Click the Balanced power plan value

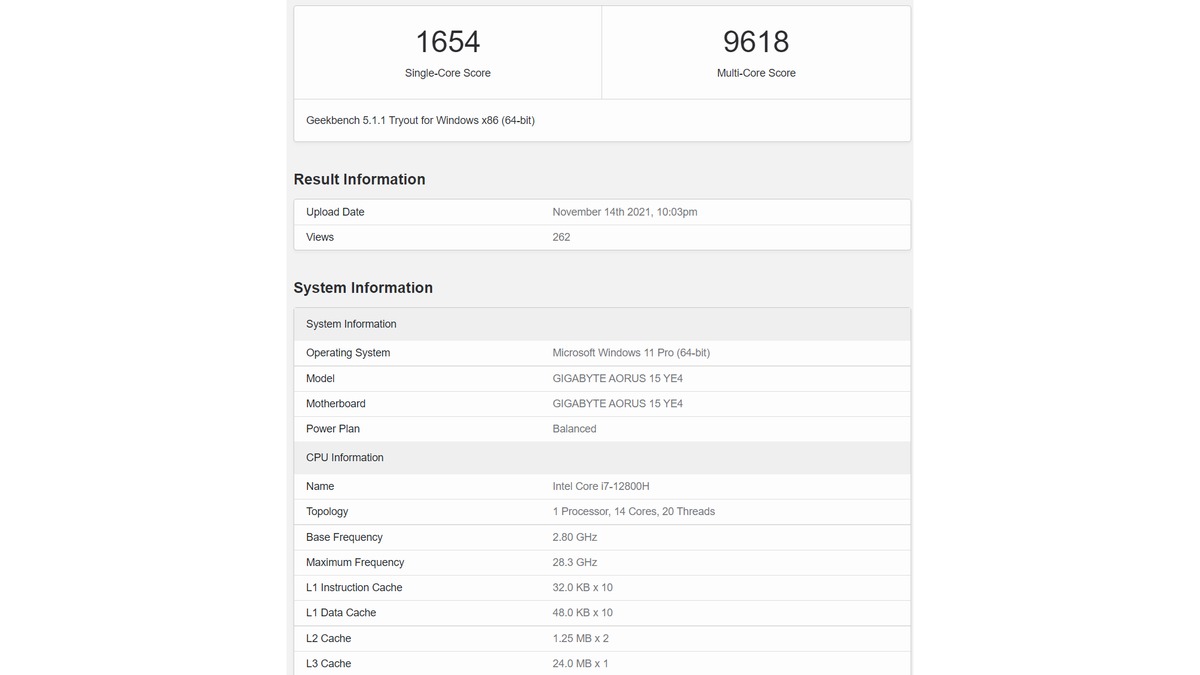(x=574, y=428)
